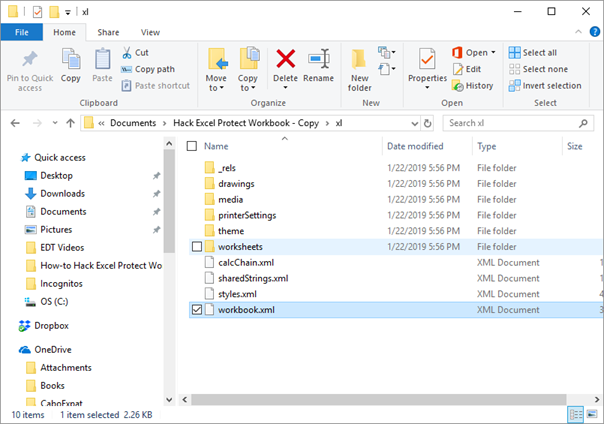Click Copy path button
Viewport: 604px width, 424px height.
[148, 69]
